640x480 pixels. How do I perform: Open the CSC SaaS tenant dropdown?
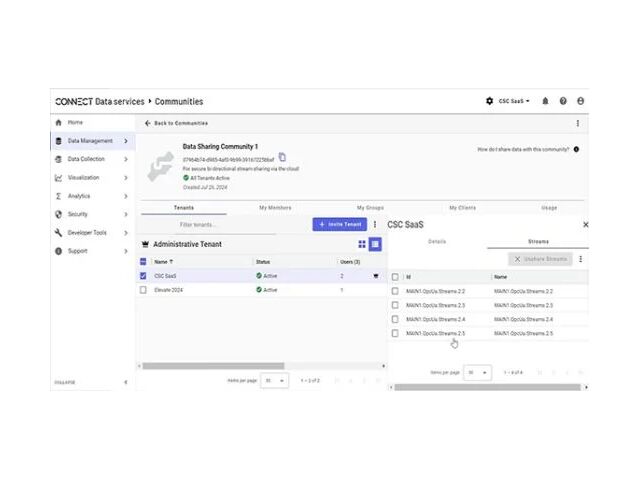[x=515, y=101]
